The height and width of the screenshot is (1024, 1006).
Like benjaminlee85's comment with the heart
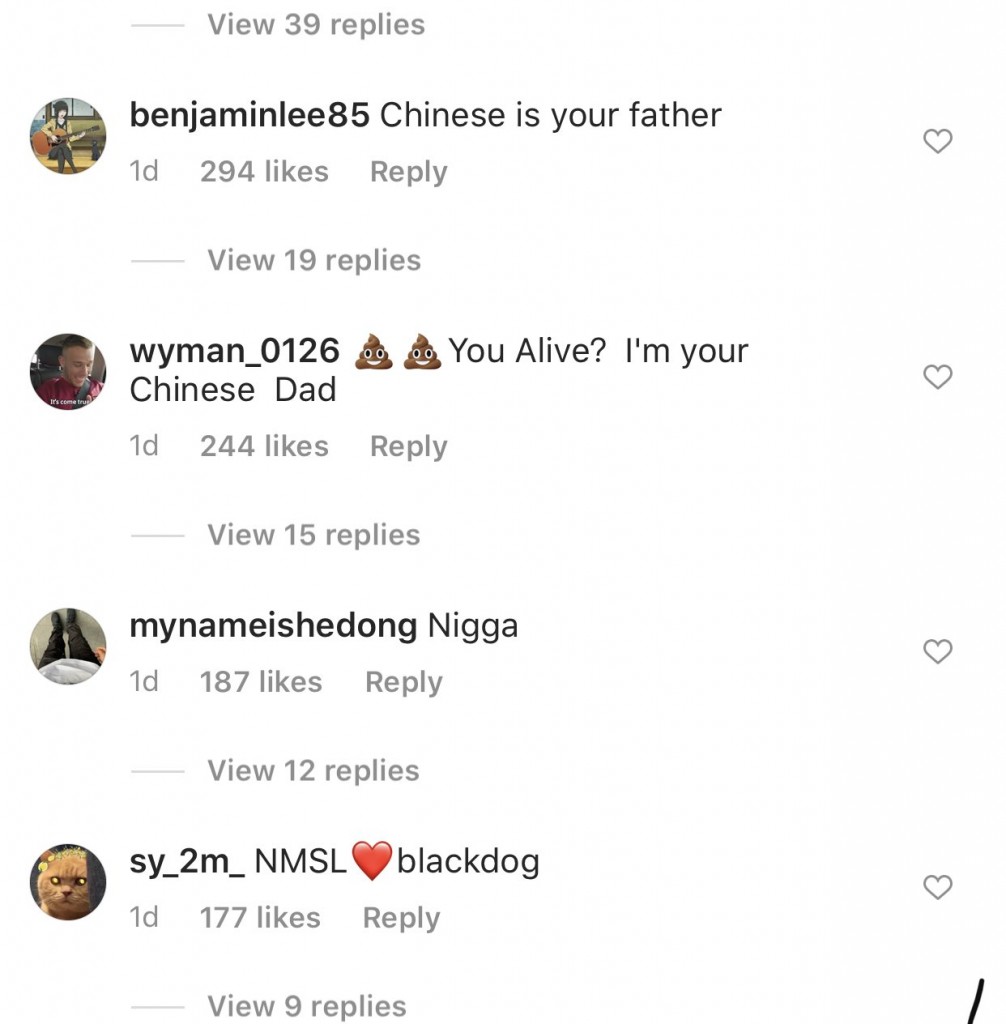point(937,142)
